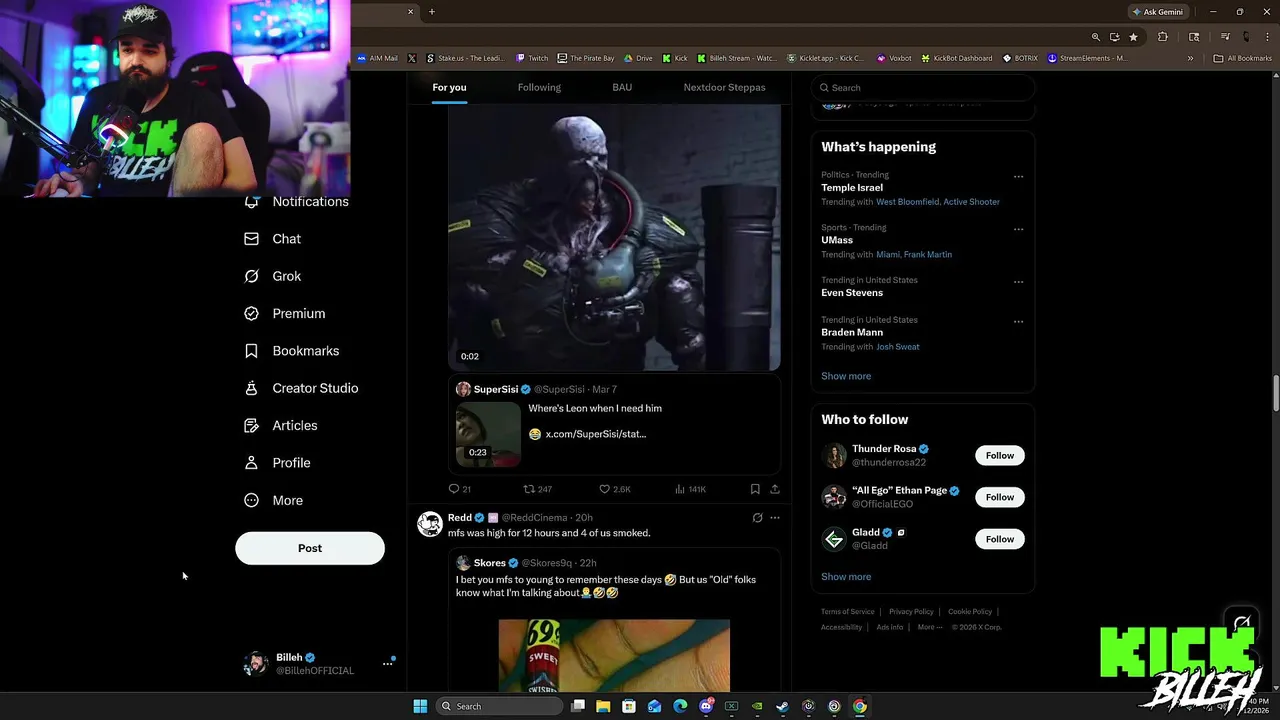1280x720 pixels.
Task: Reply to the SuperSisi quote post
Action: point(459,489)
